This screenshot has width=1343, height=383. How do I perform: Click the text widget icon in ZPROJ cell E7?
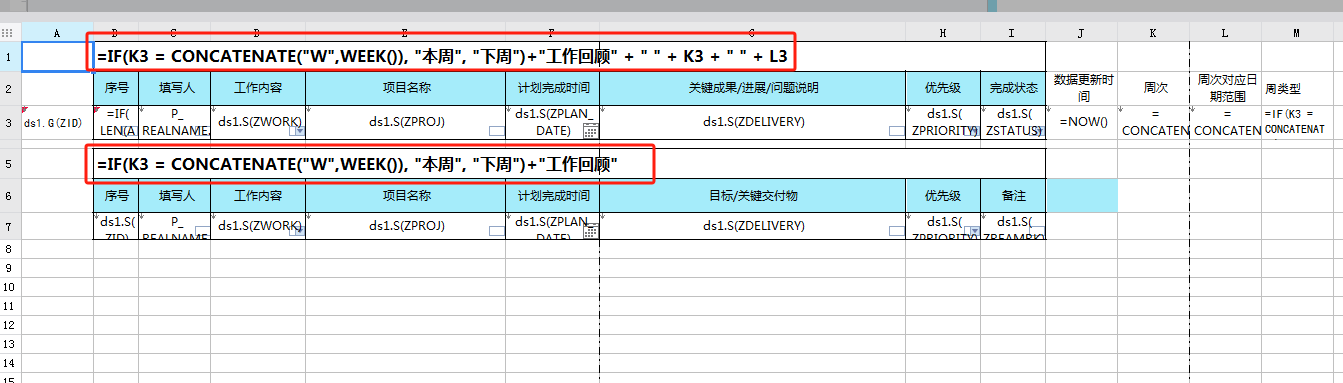click(497, 231)
